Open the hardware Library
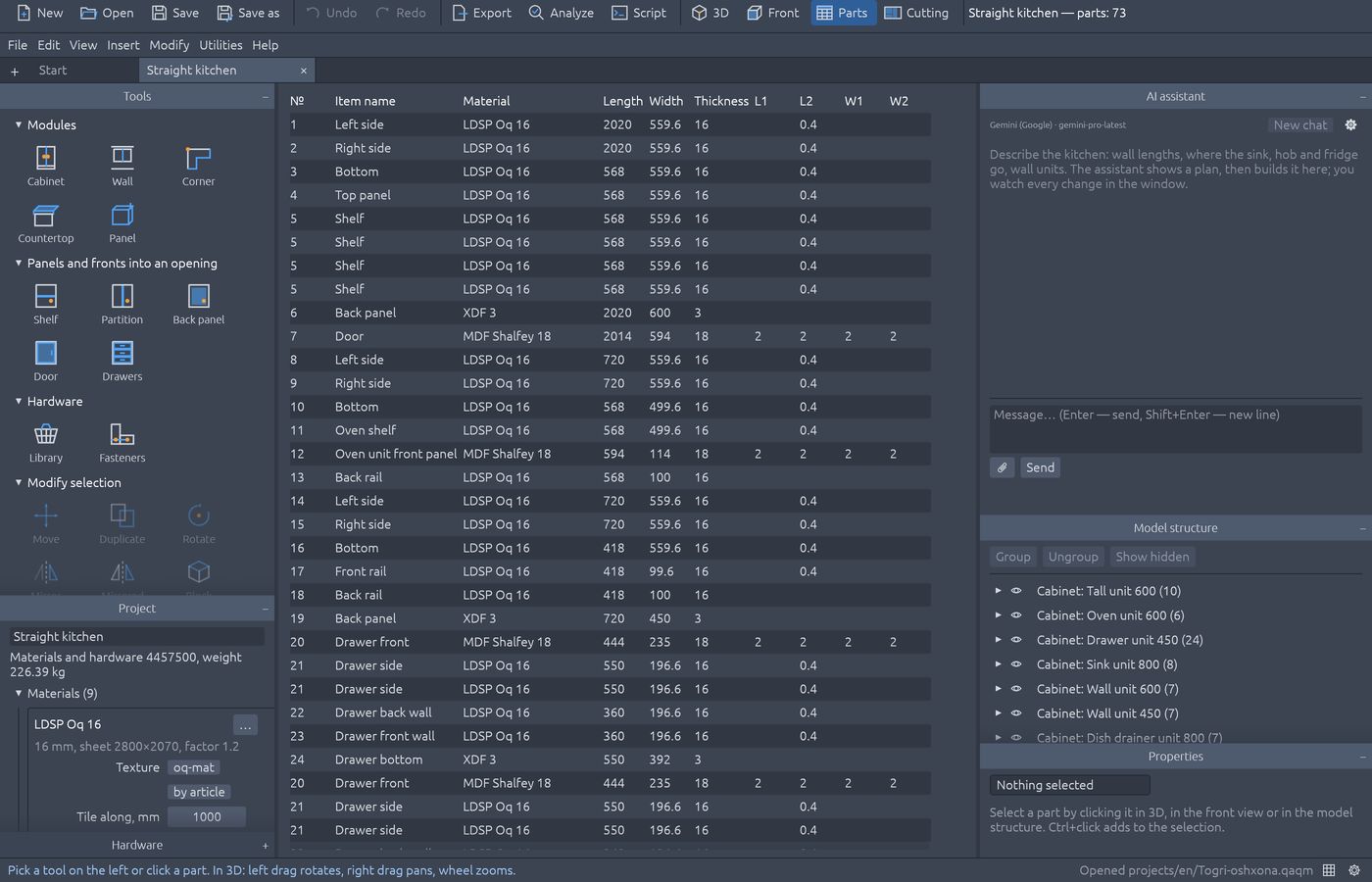 tap(46, 442)
